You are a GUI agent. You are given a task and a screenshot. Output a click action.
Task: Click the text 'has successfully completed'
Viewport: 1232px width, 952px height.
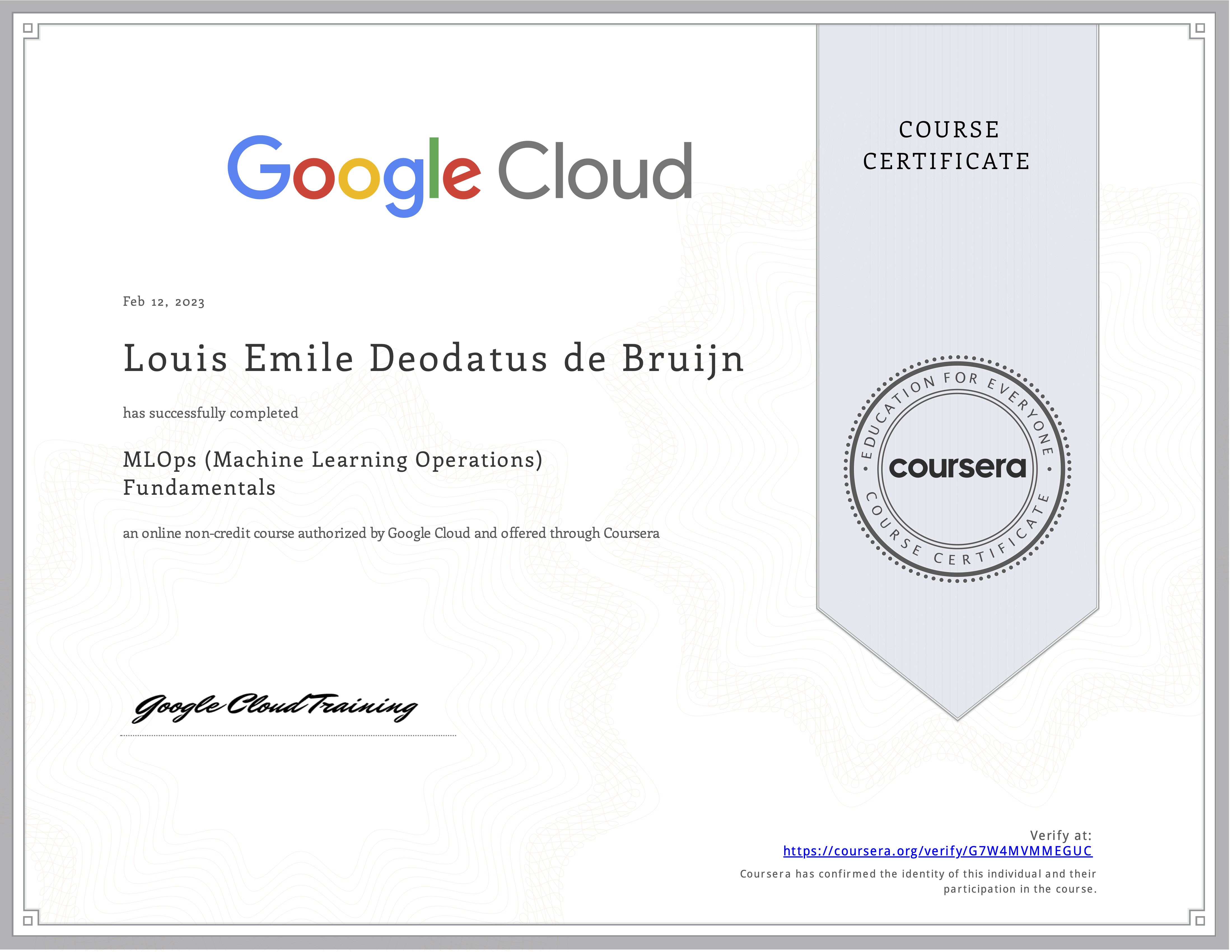210,413
